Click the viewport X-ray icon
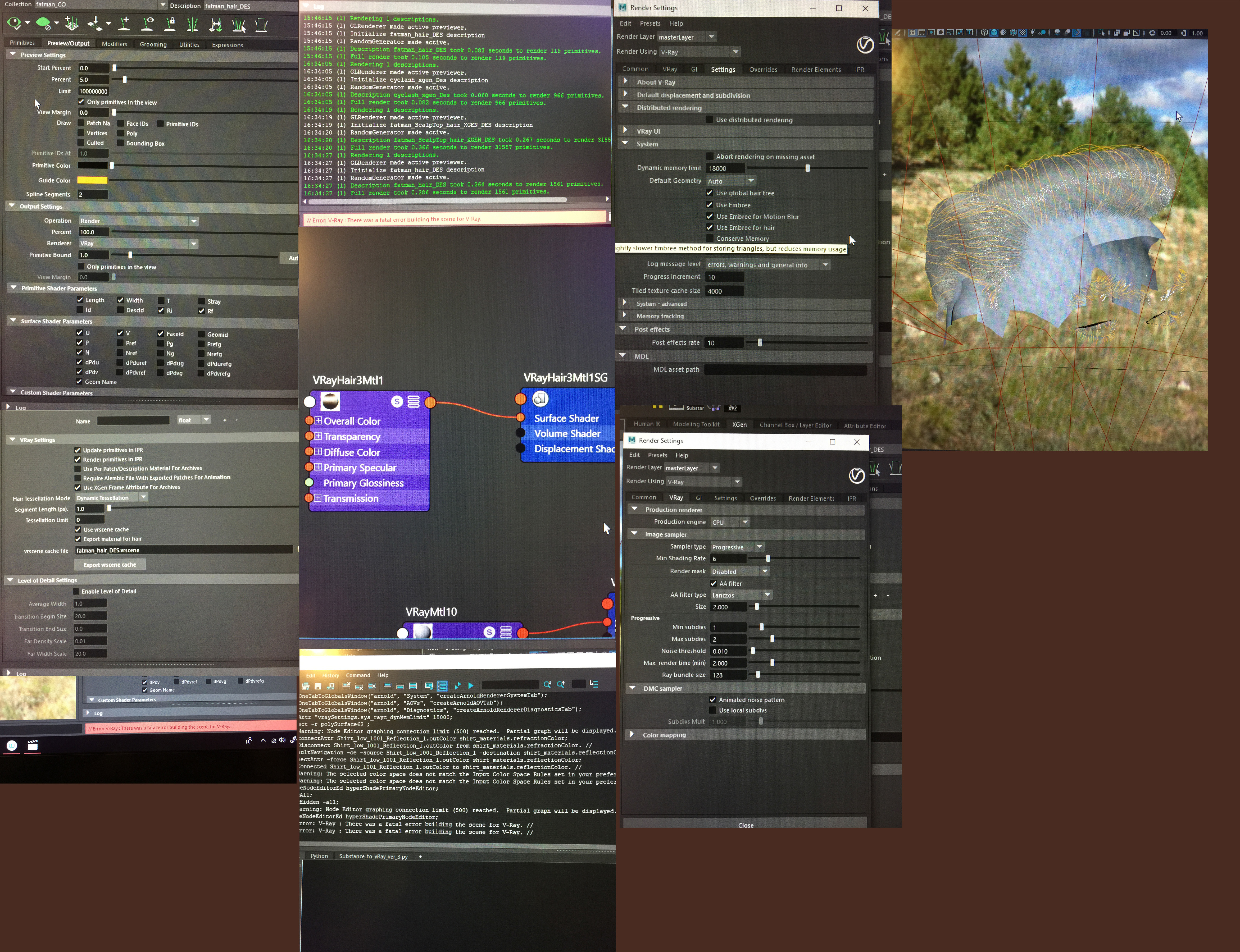 click(1116, 33)
